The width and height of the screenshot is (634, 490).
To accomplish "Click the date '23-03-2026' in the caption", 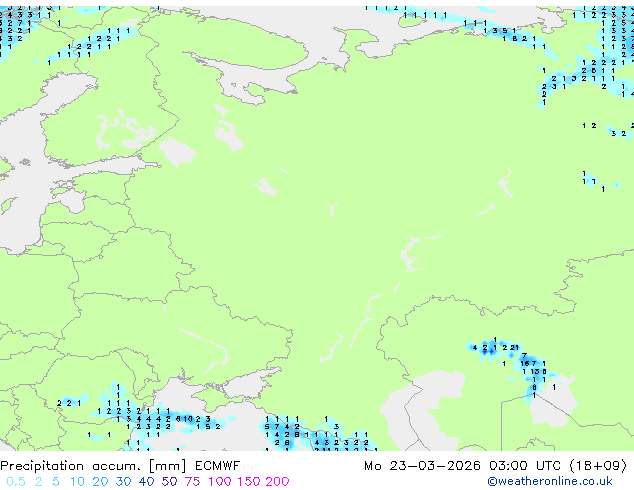I will 435,466.
